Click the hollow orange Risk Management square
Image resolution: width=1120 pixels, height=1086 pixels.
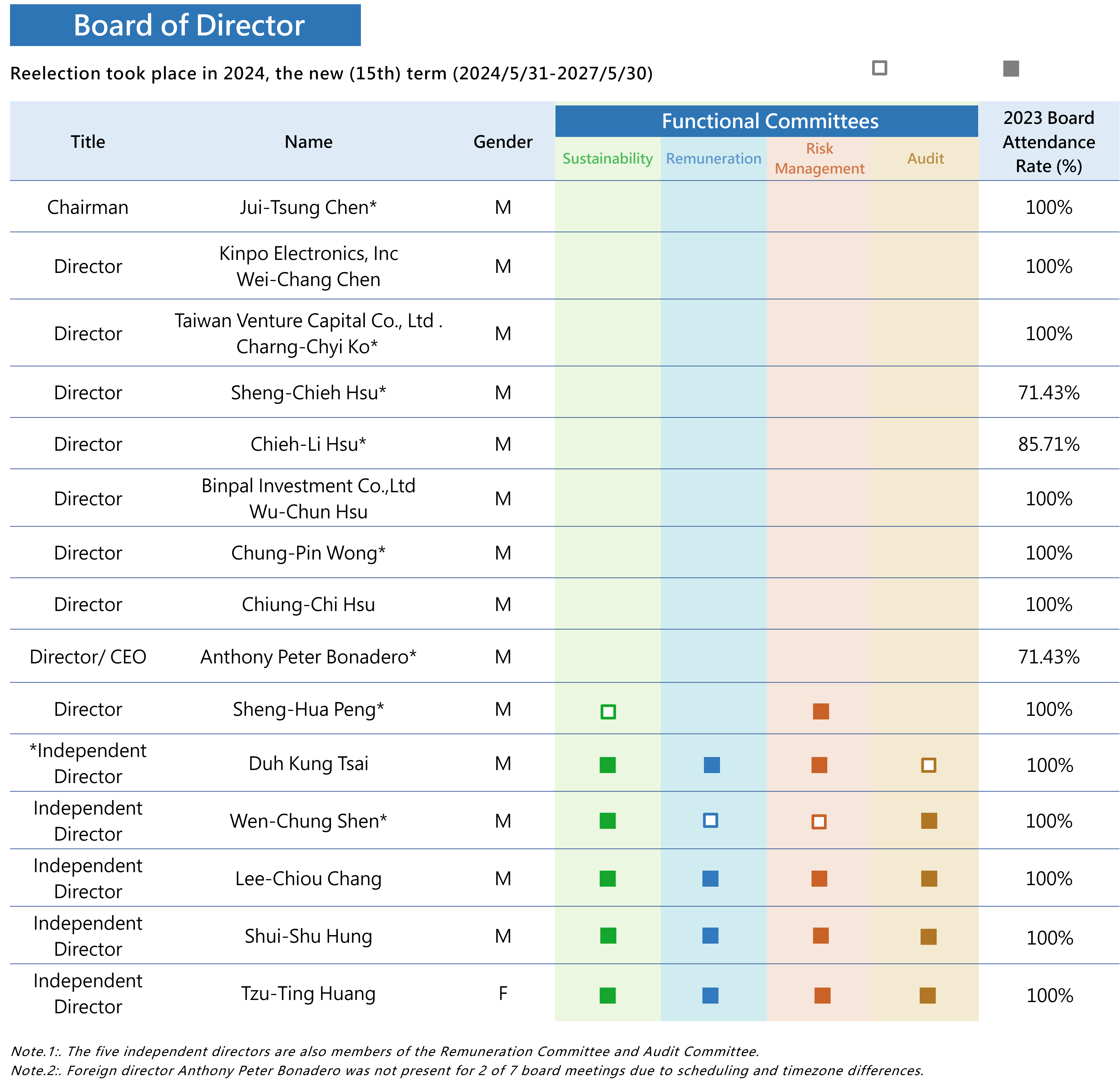pos(819,822)
